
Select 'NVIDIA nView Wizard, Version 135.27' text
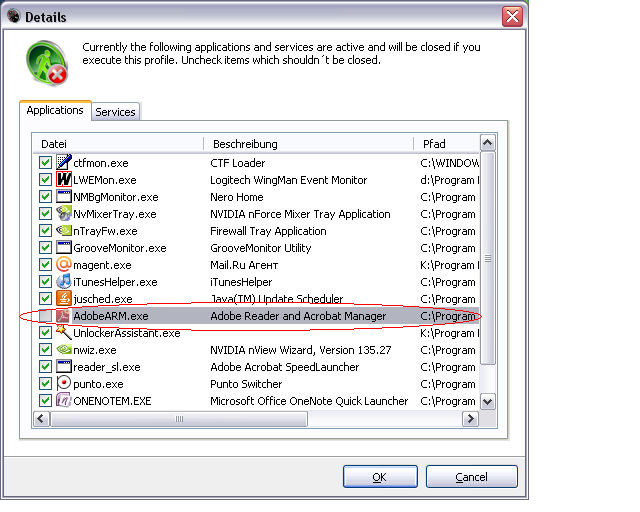tap(301, 350)
